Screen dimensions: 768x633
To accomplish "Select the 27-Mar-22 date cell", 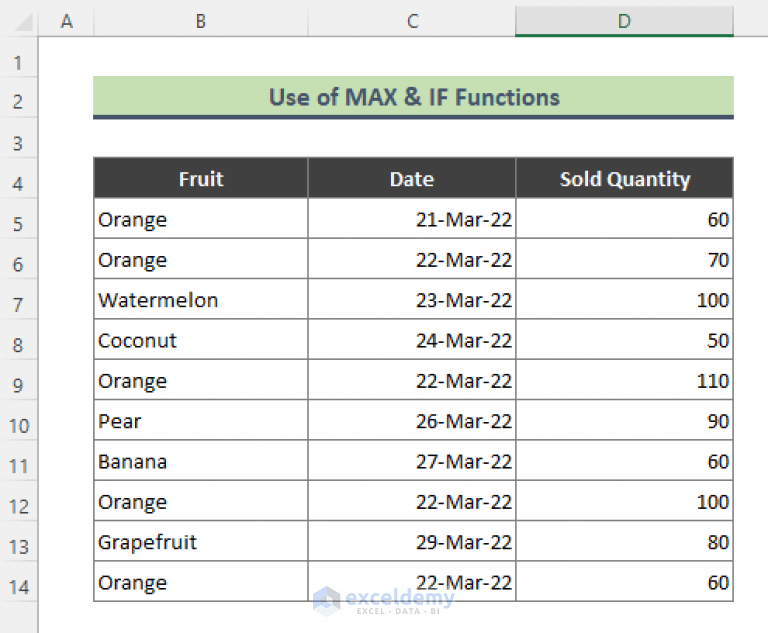I will coord(412,461).
